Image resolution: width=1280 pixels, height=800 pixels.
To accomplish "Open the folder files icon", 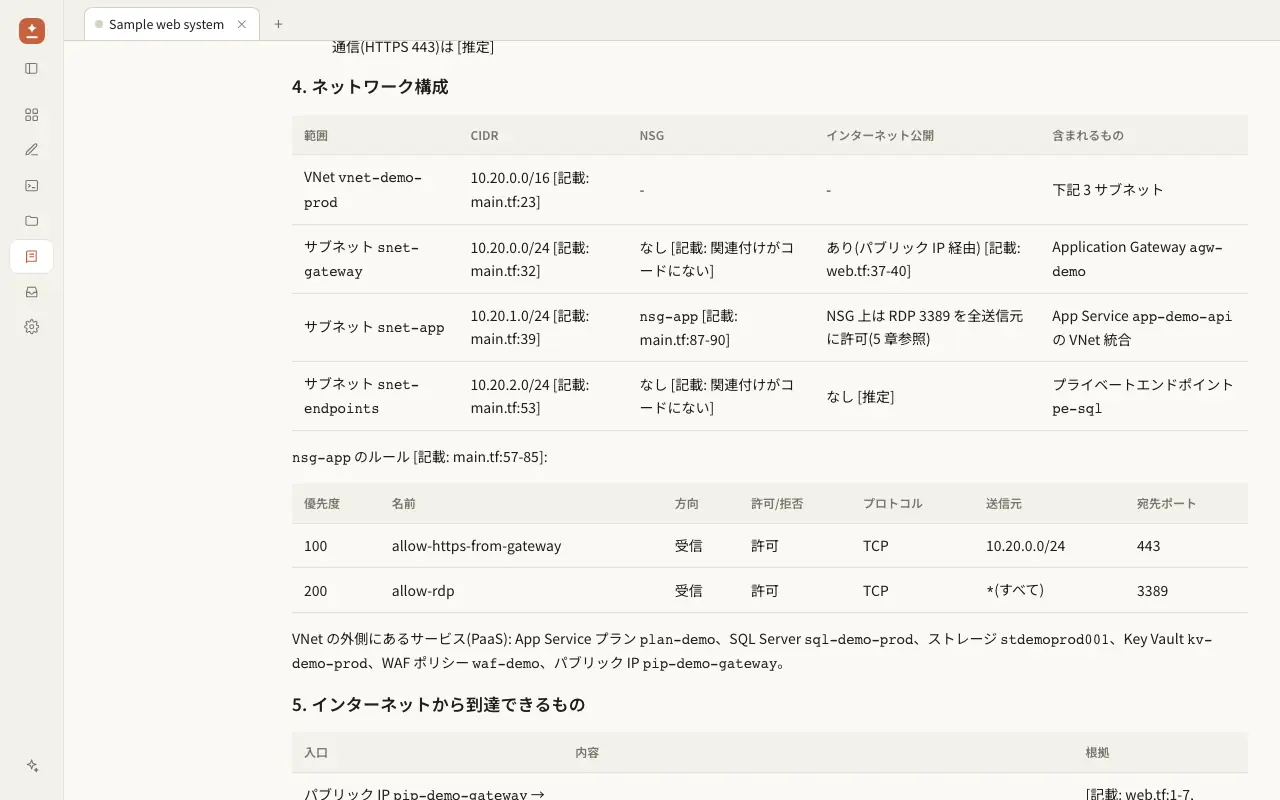I will (x=32, y=221).
